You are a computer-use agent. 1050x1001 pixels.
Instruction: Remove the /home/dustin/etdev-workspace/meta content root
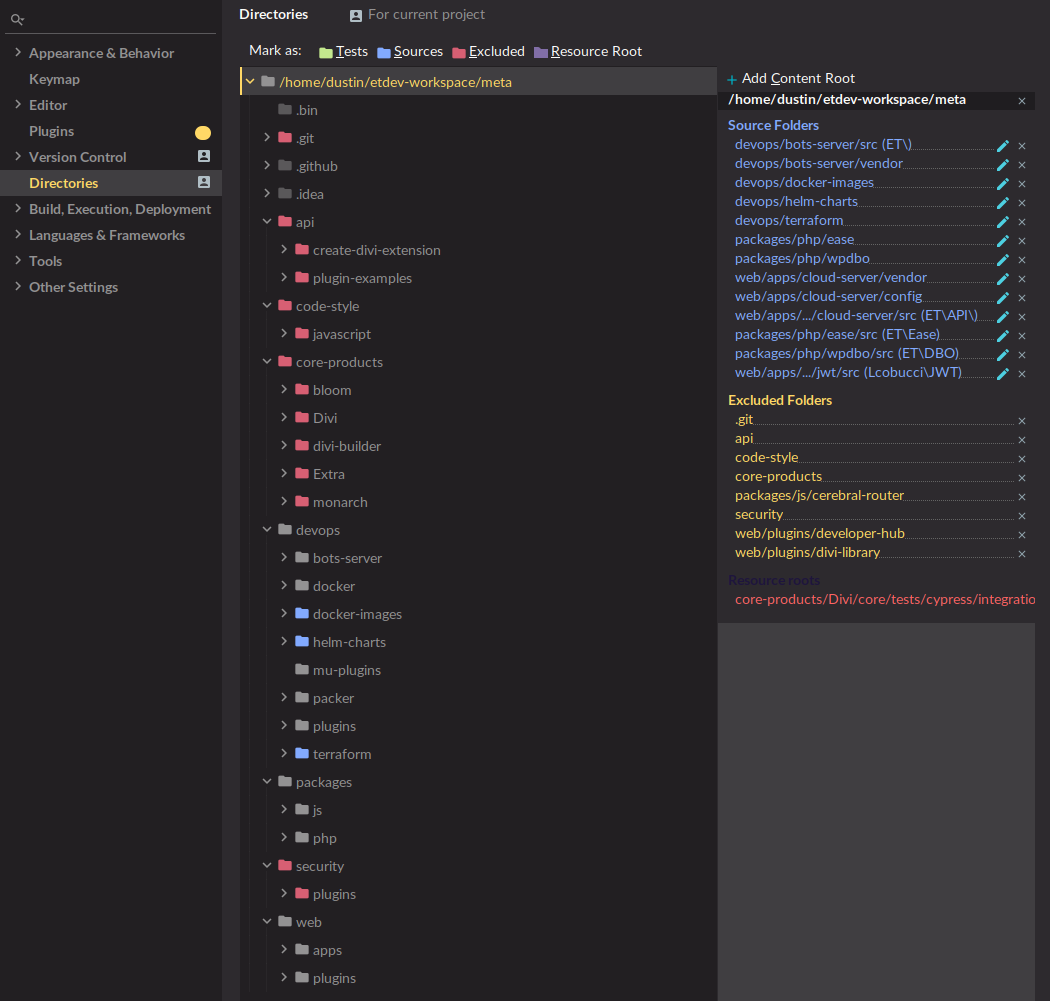[1022, 101]
